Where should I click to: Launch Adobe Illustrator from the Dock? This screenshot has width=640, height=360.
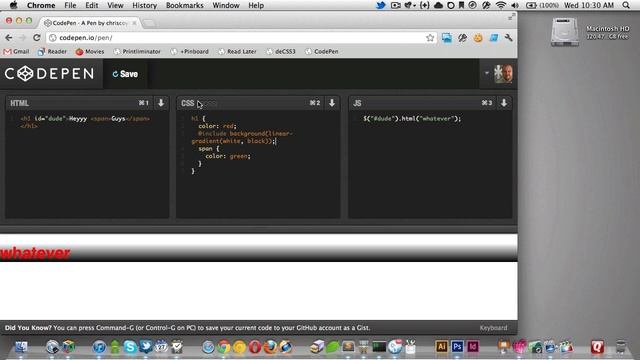(442, 347)
